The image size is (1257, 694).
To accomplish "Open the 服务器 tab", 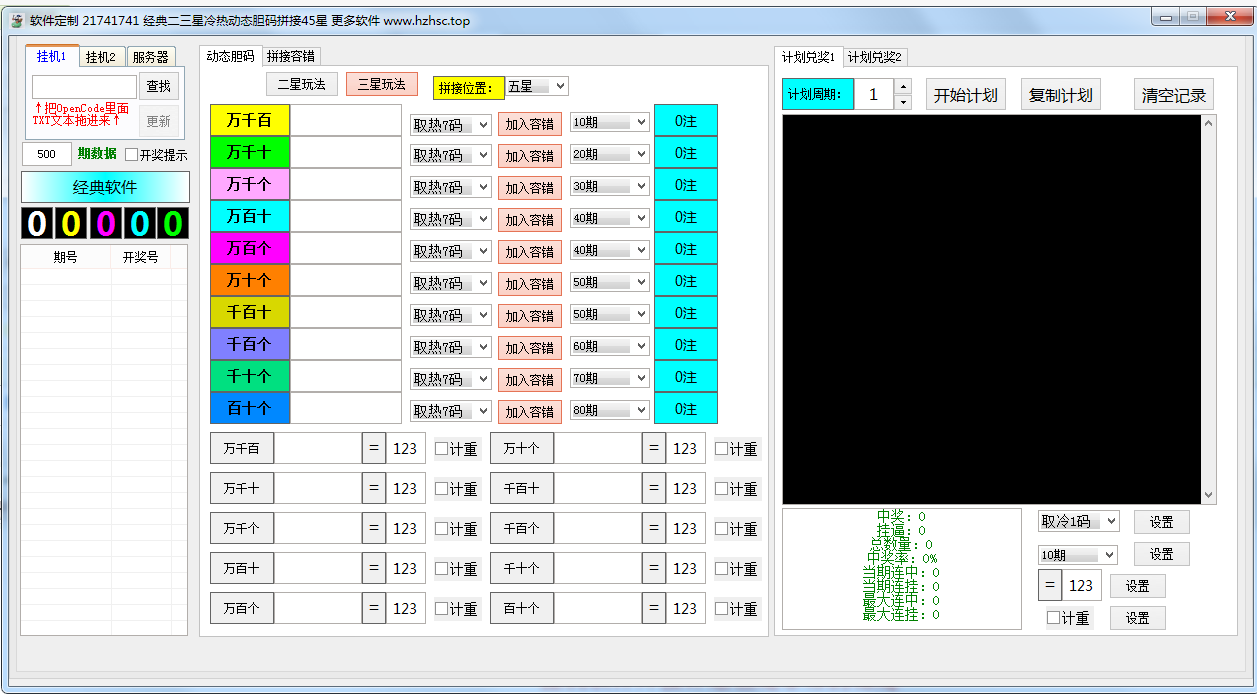I will (x=150, y=57).
